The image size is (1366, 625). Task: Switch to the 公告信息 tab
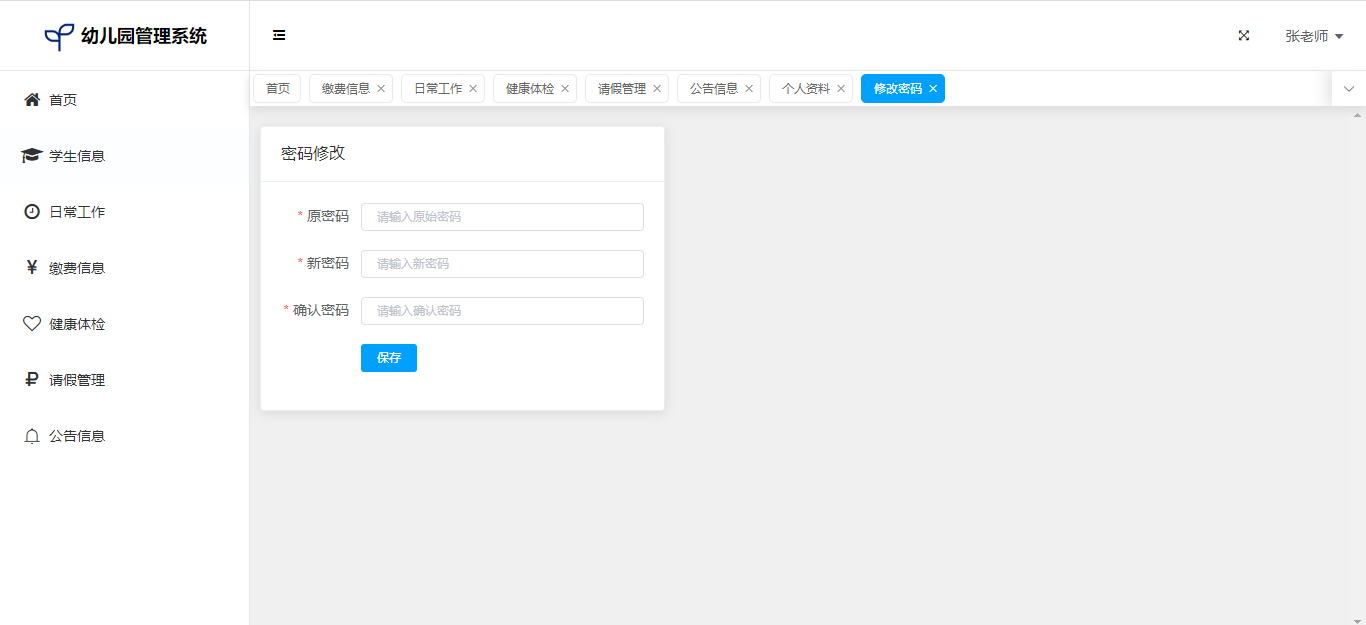[x=714, y=89]
